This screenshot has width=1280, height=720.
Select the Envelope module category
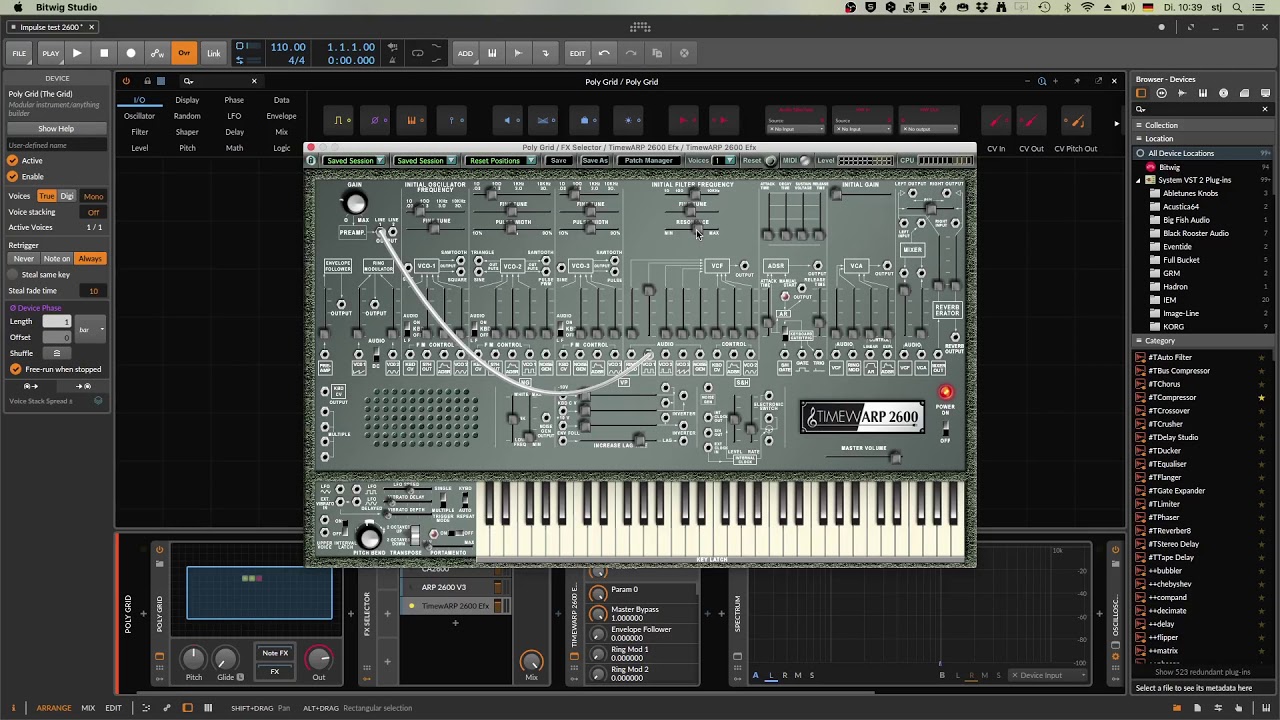(x=281, y=116)
